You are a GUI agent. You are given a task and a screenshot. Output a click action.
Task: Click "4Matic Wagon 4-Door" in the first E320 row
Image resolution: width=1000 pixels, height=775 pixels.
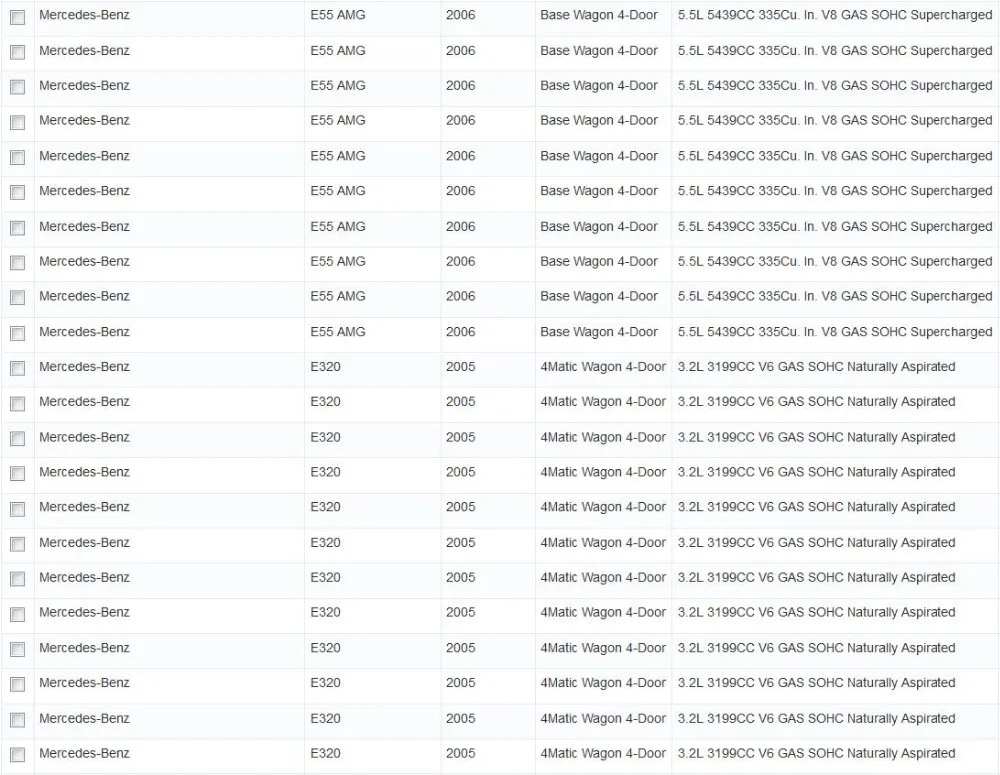click(603, 367)
